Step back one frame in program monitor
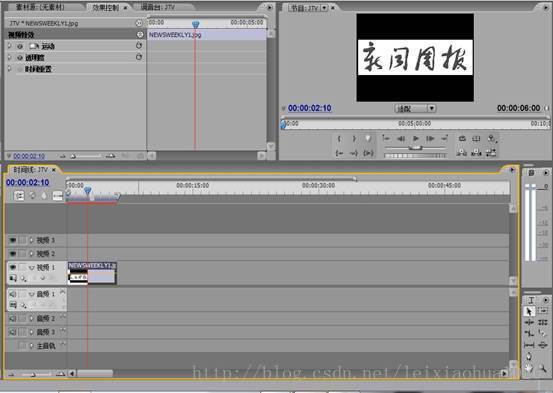The height and width of the screenshot is (393, 553). click(x=401, y=139)
